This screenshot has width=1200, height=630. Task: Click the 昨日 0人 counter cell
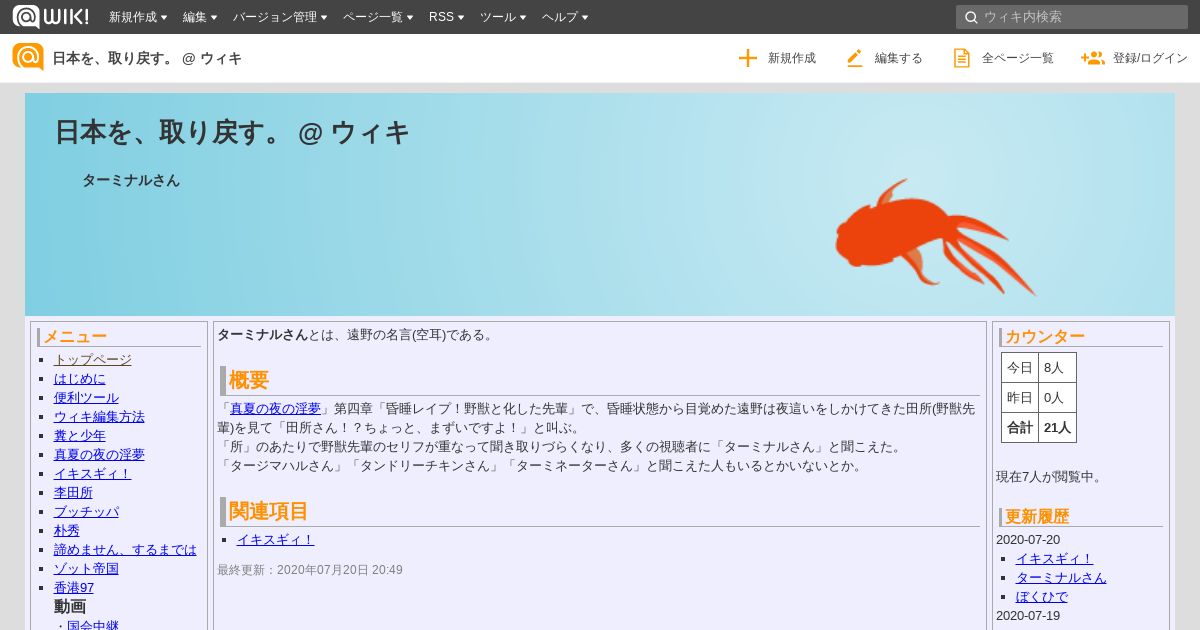(1039, 397)
